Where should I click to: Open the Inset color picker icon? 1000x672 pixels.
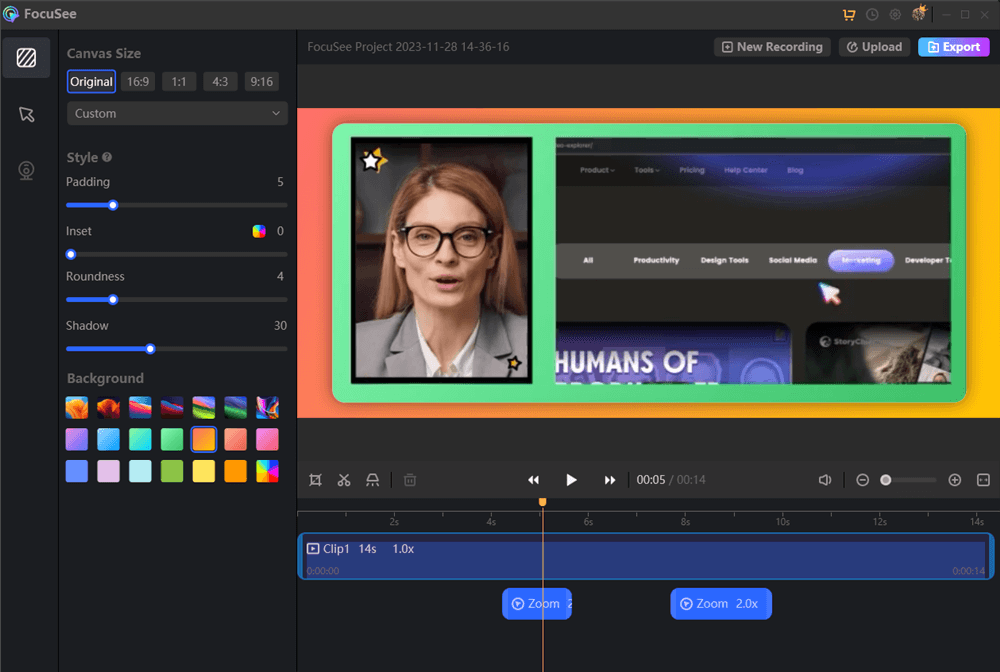[x=259, y=231]
